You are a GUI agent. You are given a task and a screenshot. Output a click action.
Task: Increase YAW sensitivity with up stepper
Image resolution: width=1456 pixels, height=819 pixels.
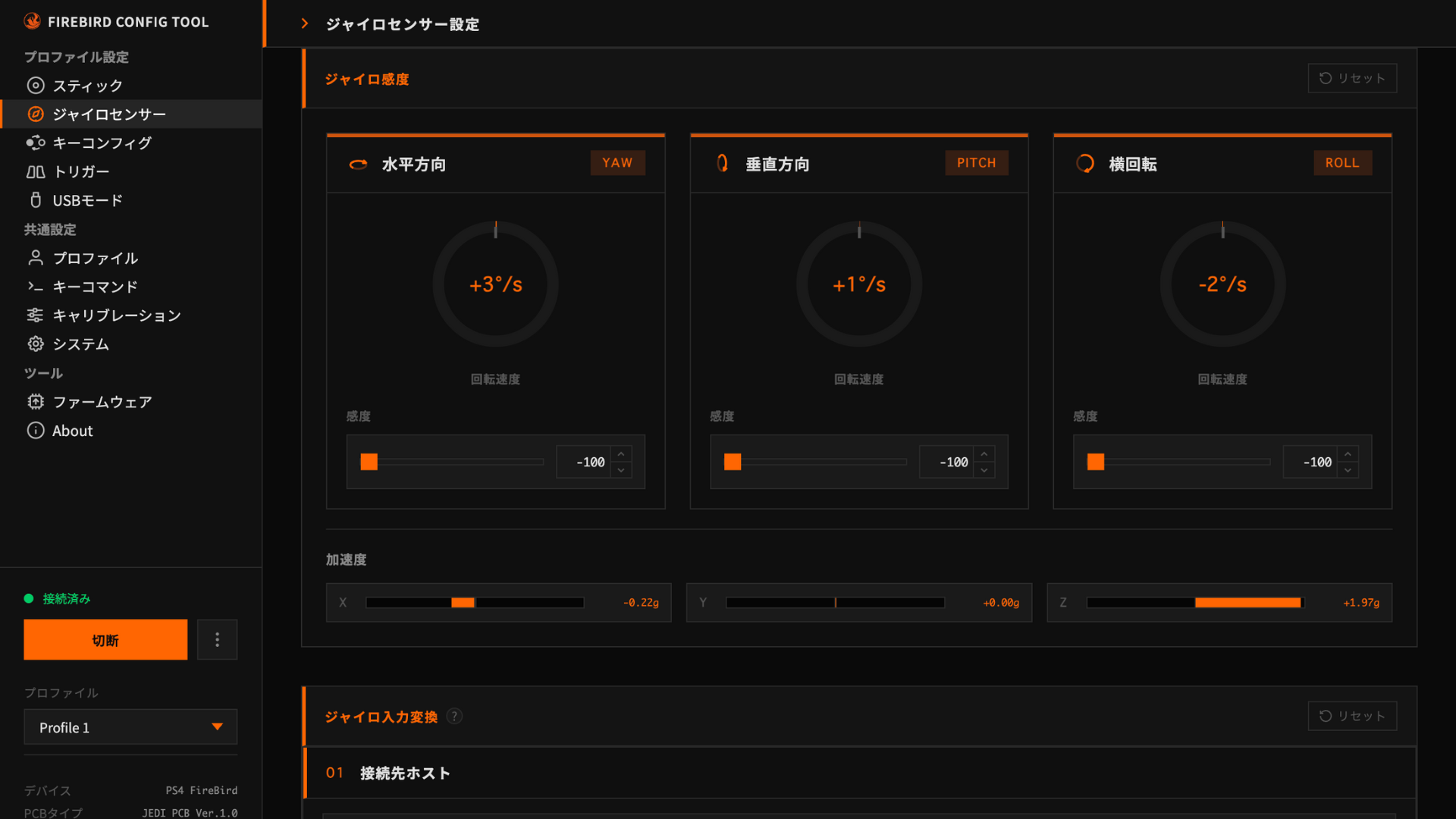pyautogui.click(x=621, y=453)
